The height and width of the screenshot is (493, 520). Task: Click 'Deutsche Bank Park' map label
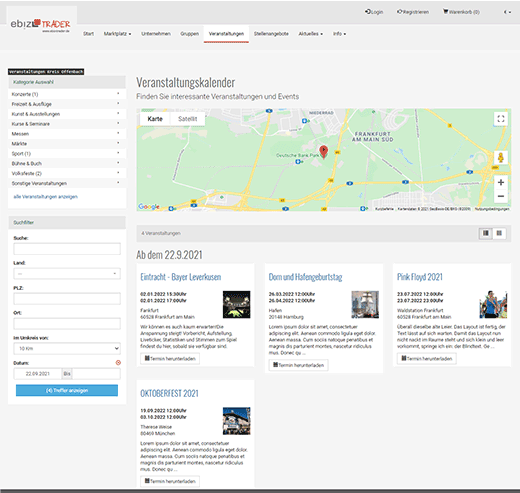coord(297,155)
